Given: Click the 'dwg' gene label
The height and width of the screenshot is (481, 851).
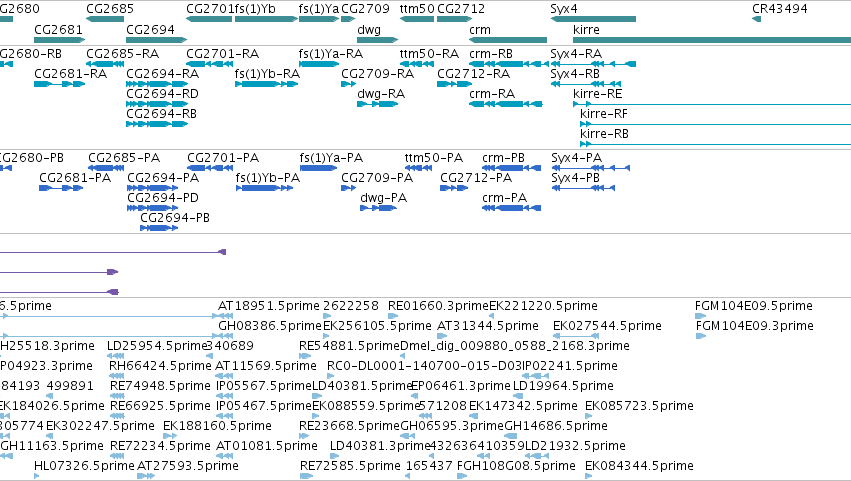Looking at the screenshot, I should (x=369, y=30).
